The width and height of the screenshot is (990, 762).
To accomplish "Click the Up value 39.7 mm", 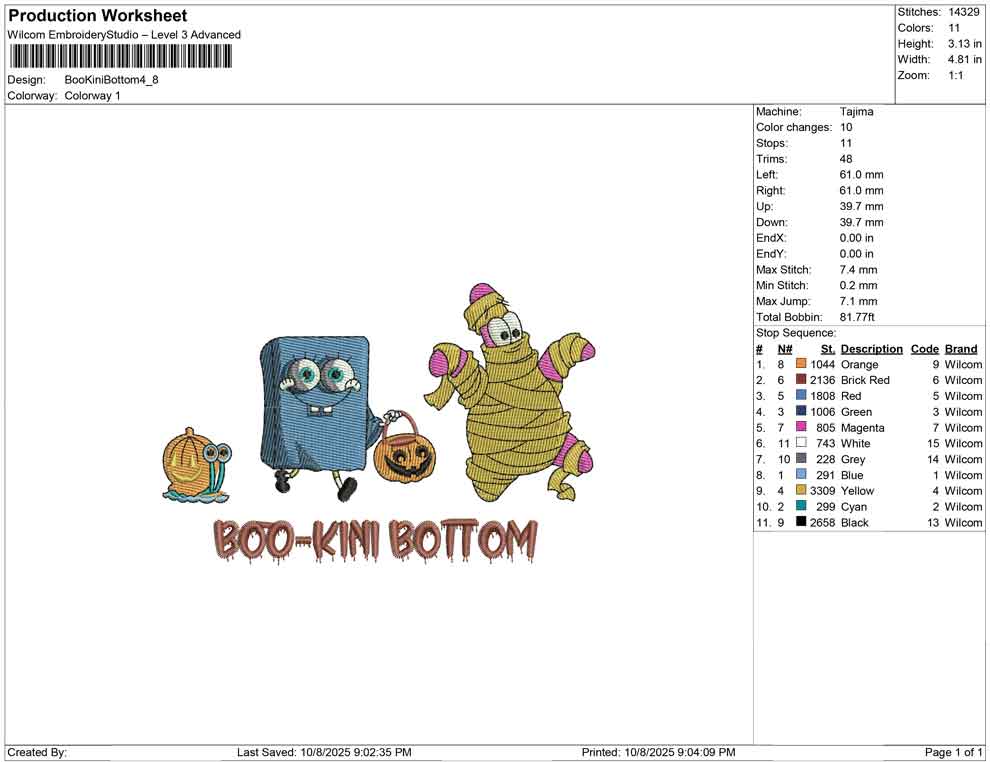I will tap(861, 206).
